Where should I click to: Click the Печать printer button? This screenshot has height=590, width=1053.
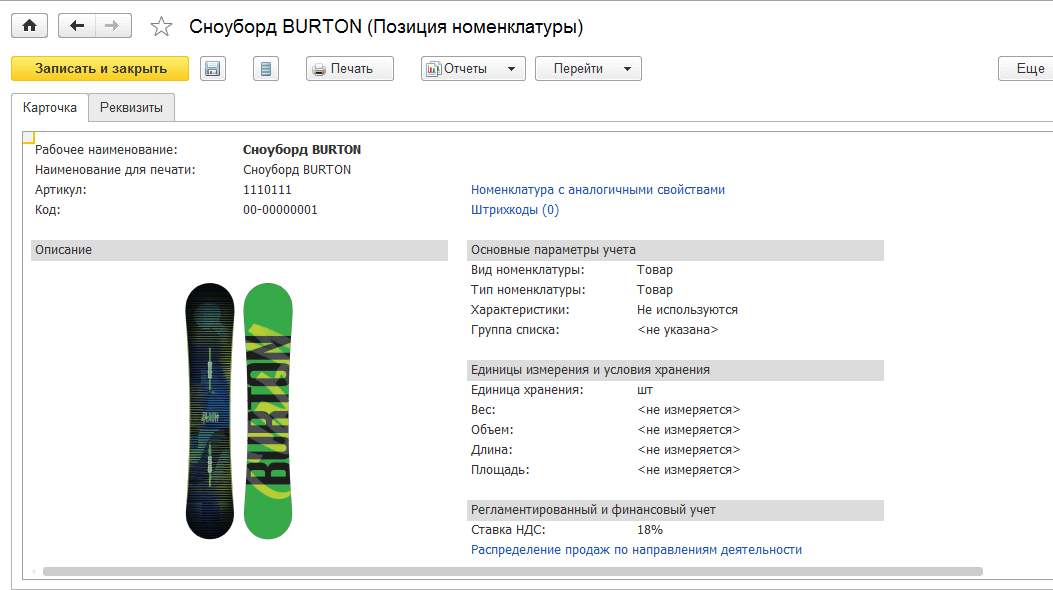point(350,69)
